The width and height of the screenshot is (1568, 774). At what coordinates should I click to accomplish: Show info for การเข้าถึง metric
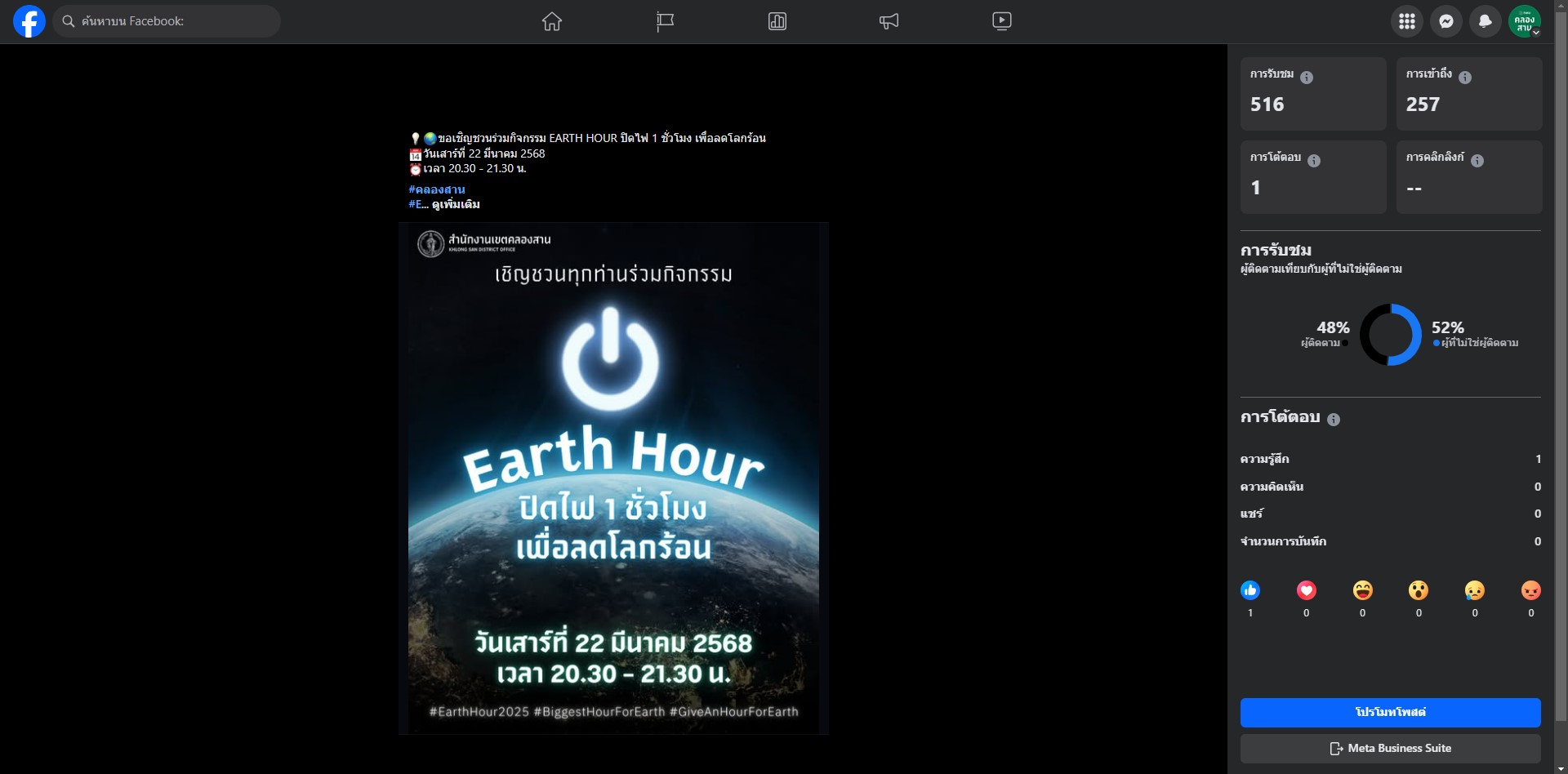tap(1465, 78)
